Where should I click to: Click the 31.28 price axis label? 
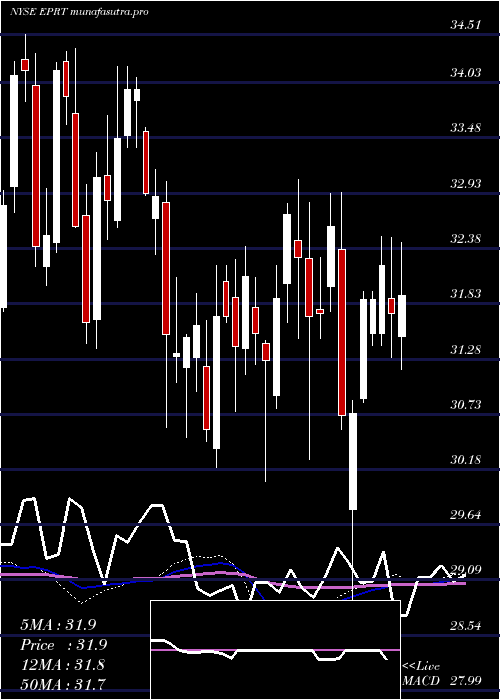point(465,350)
